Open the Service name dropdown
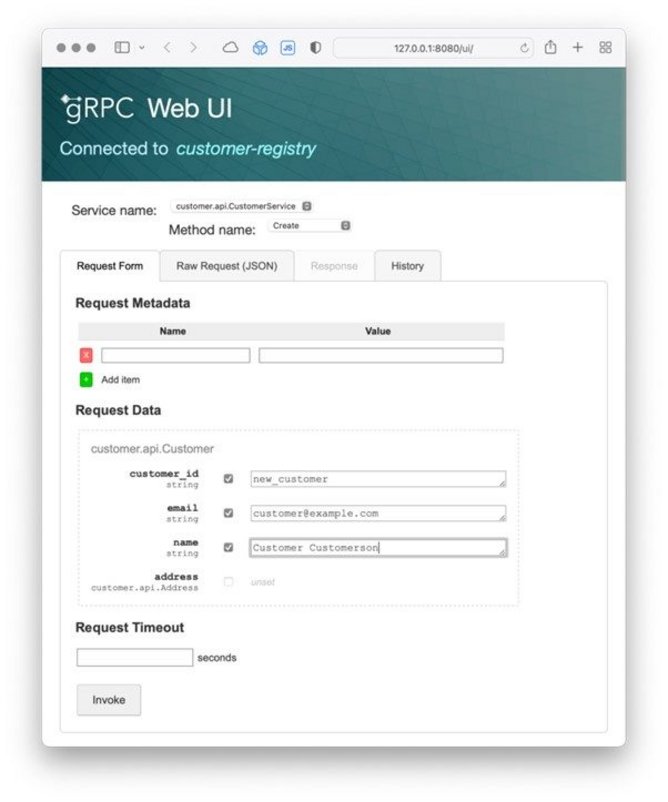Viewport: 668px width, 802px height. pyautogui.click(x=242, y=206)
